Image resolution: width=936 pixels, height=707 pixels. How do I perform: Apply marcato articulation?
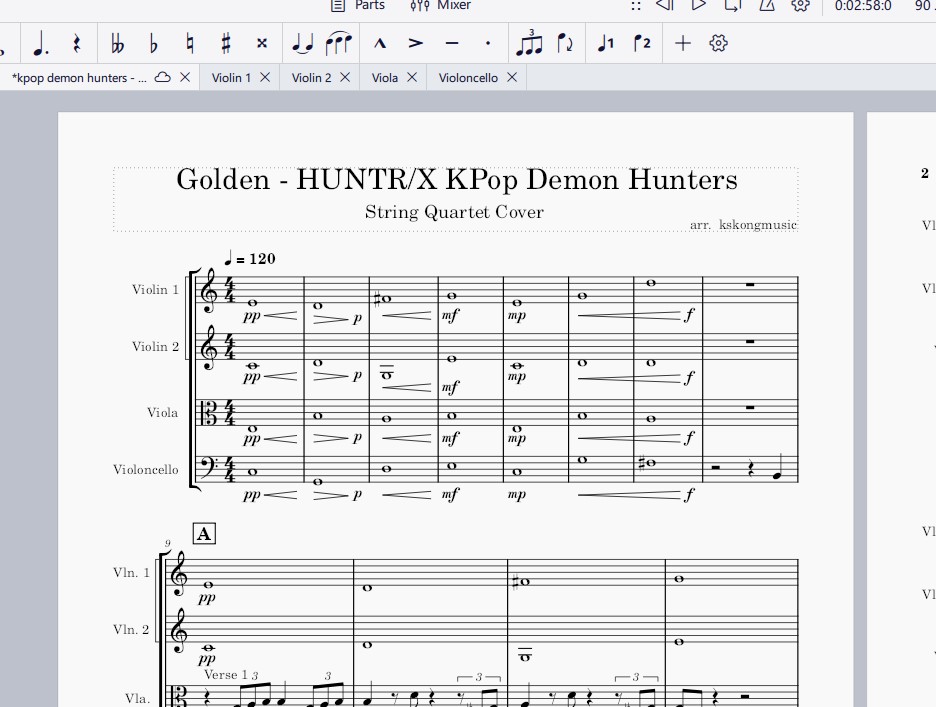click(380, 43)
